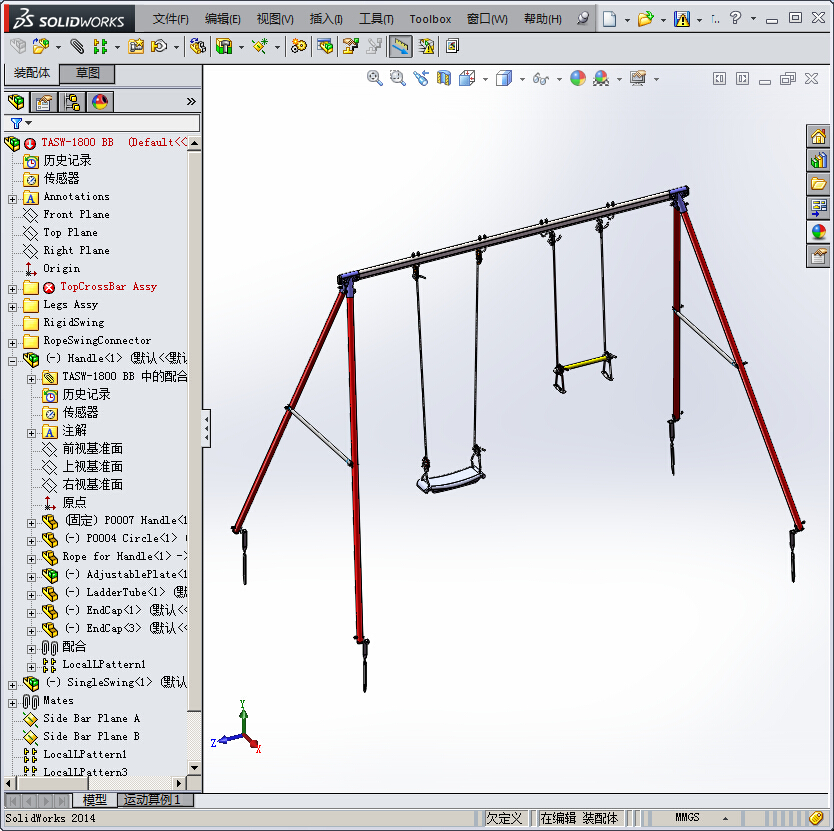The width and height of the screenshot is (834, 831).
Task: Click the Smart Fasteners icon
Action: (136, 47)
